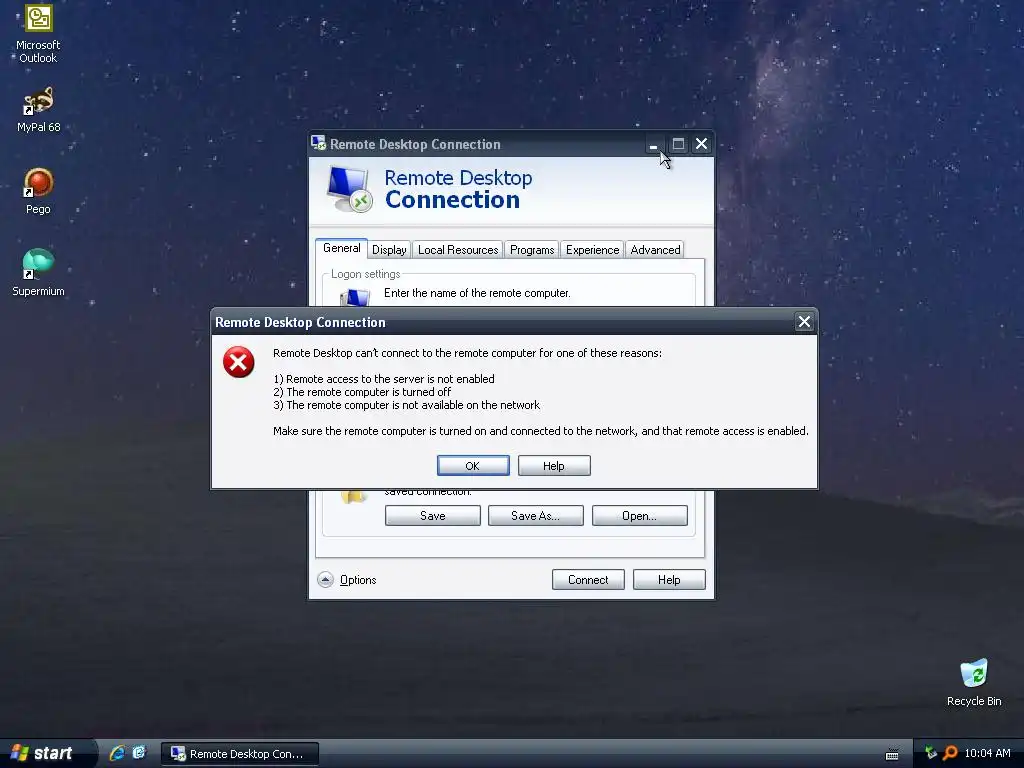Minimize the Remote Desktop Connection window
Image resolution: width=1024 pixels, height=768 pixels.
pos(654,144)
